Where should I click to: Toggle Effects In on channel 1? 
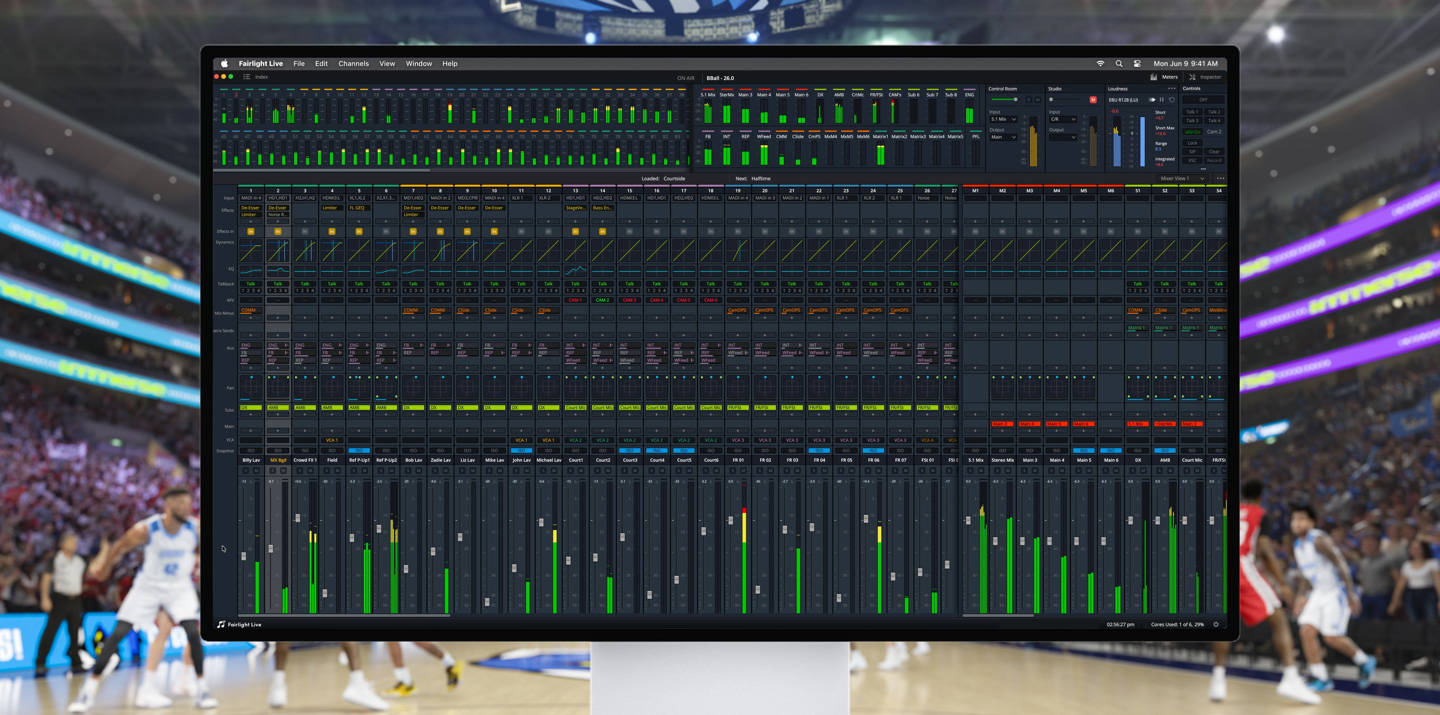pyautogui.click(x=251, y=232)
